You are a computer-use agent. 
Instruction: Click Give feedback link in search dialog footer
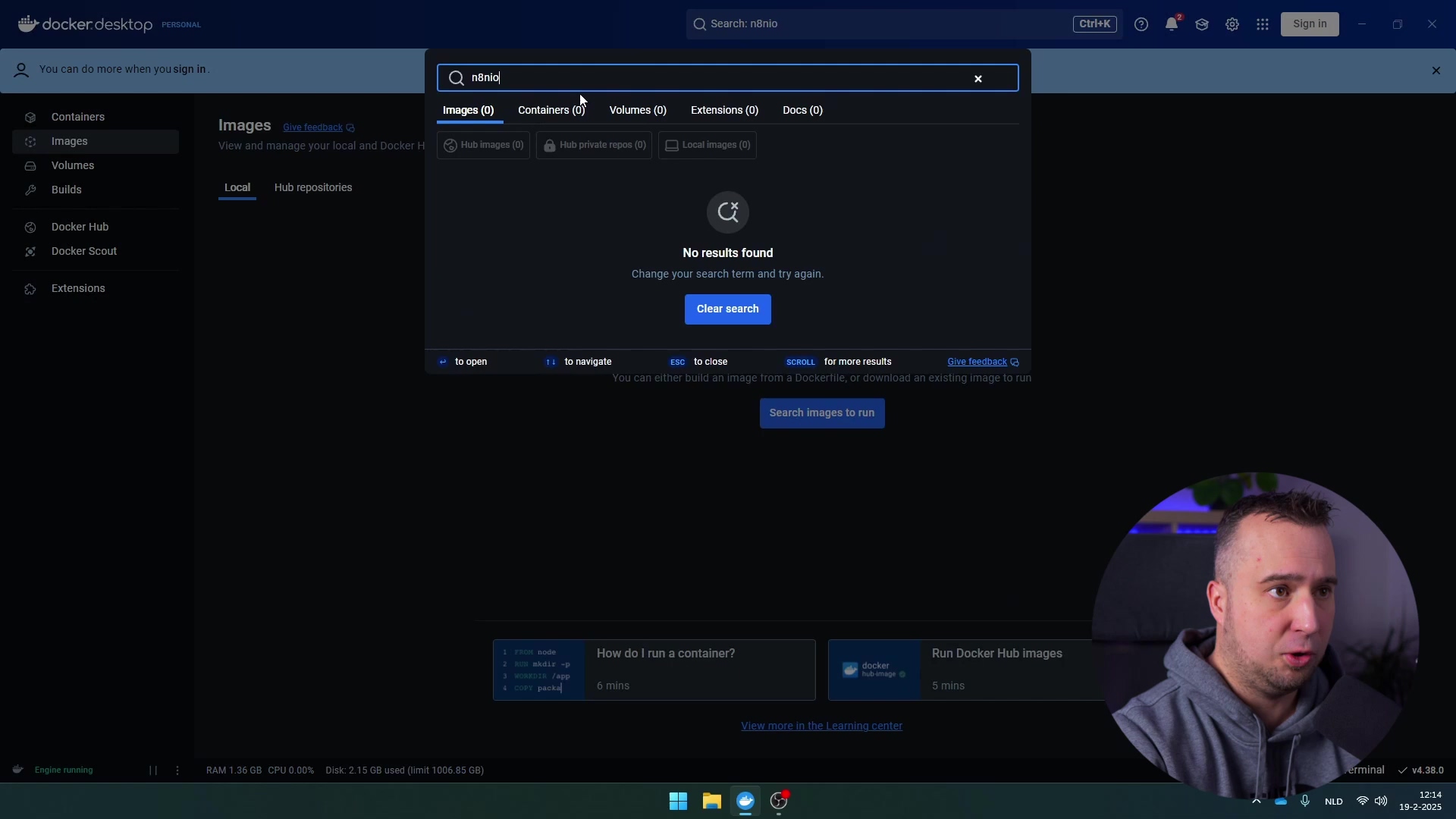tap(983, 362)
